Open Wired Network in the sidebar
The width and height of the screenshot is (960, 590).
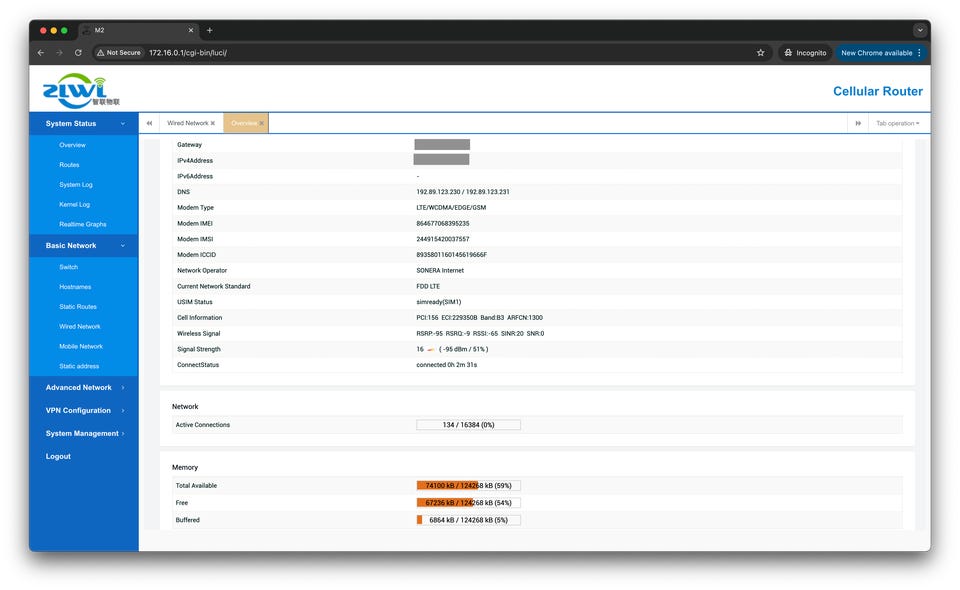click(80, 326)
